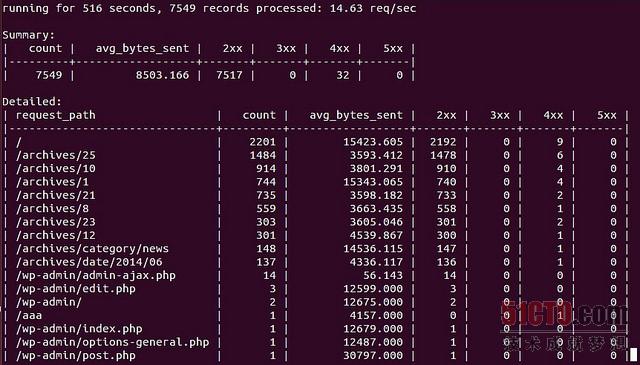Select the /archives/category/news path text
Viewport: 640px width, 365px height.
[92, 249]
